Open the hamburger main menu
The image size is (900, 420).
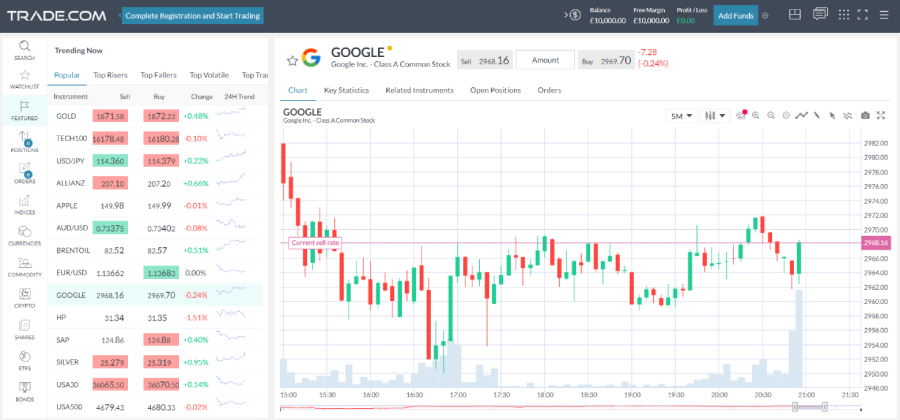click(x=884, y=15)
